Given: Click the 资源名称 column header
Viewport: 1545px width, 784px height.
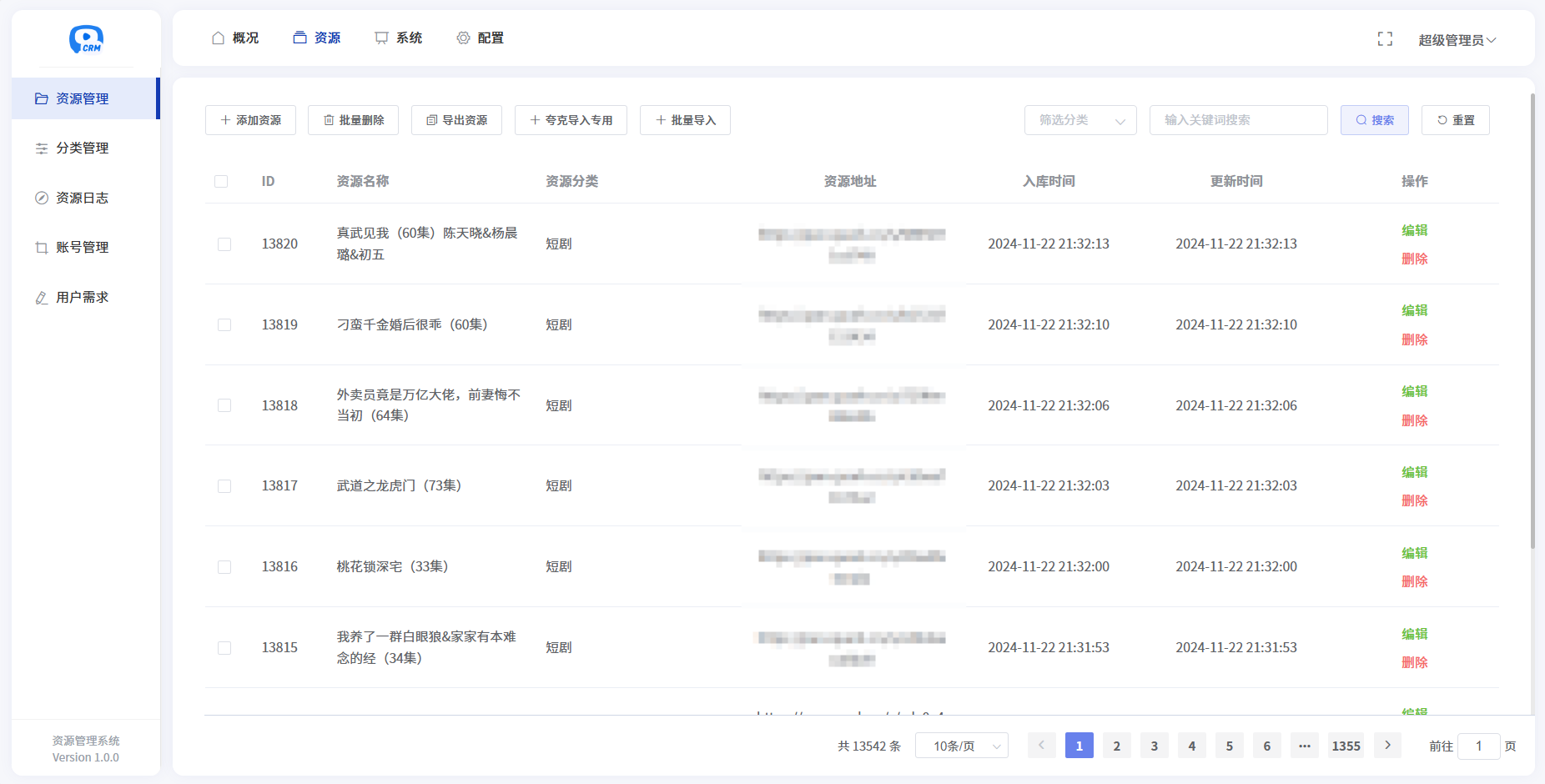Looking at the screenshot, I should coord(363,182).
